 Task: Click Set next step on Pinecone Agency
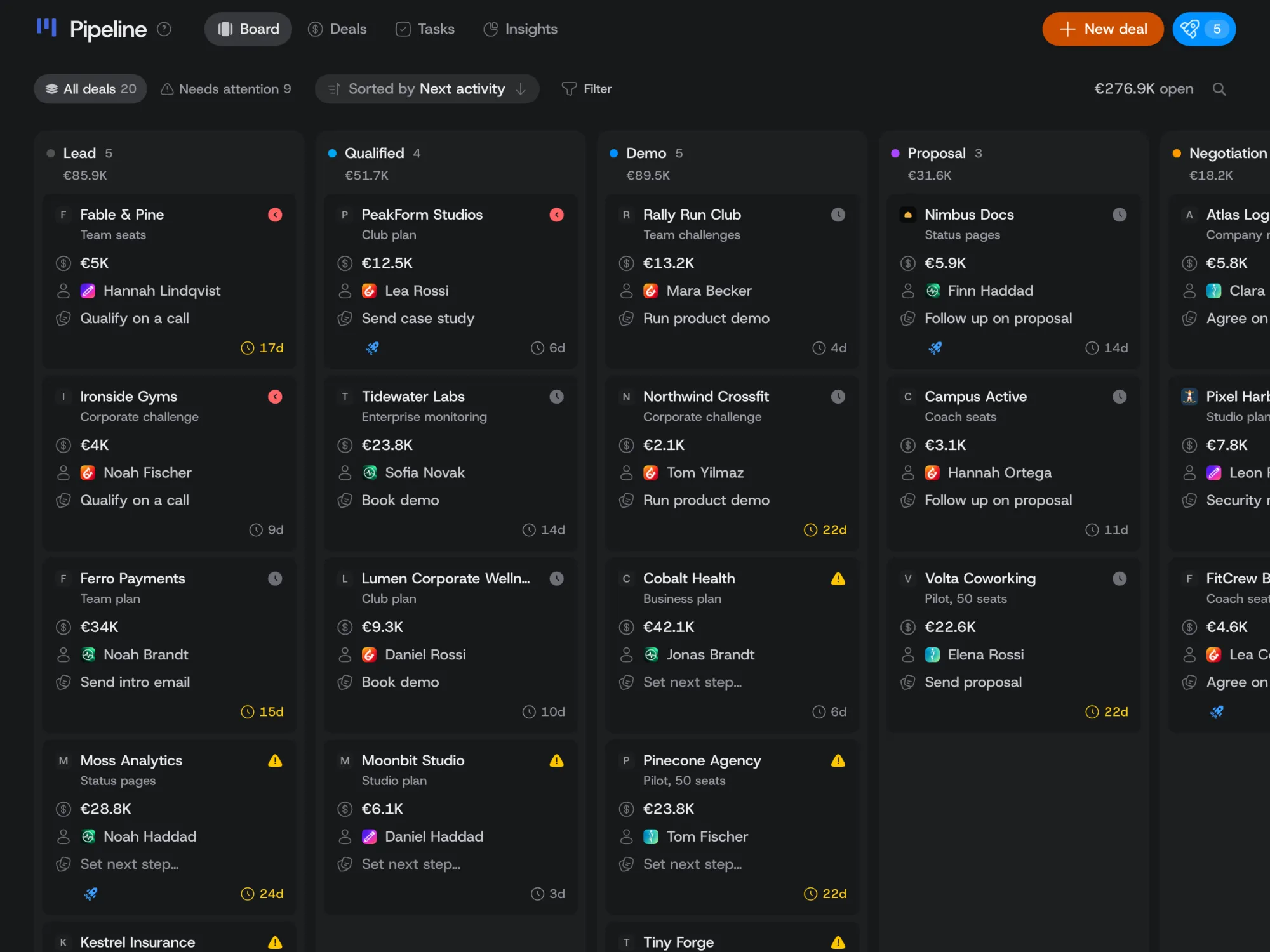[692, 864]
